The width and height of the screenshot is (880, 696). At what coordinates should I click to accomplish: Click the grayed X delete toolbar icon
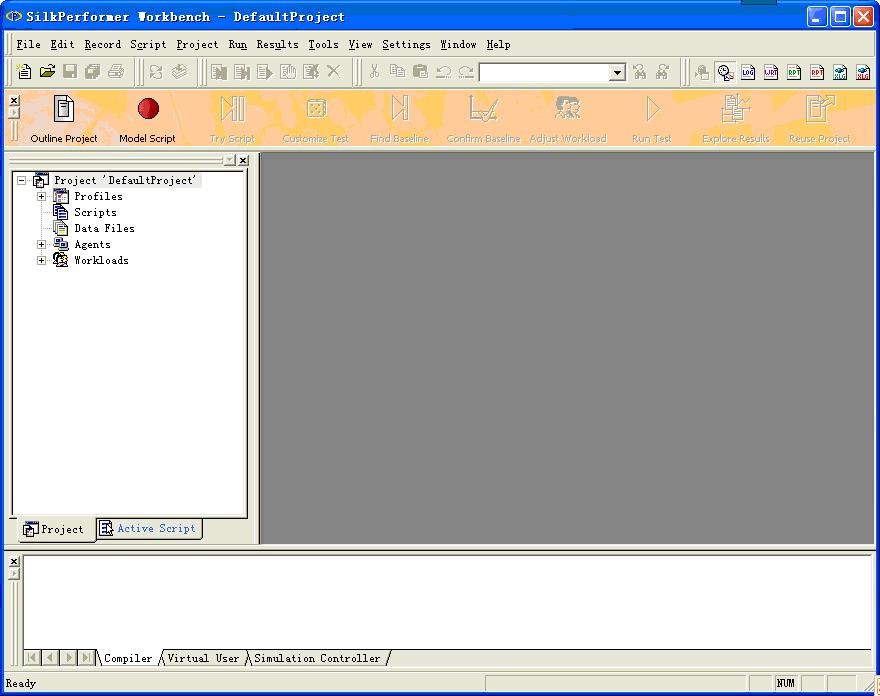pyautogui.click(x=334, y=72)
